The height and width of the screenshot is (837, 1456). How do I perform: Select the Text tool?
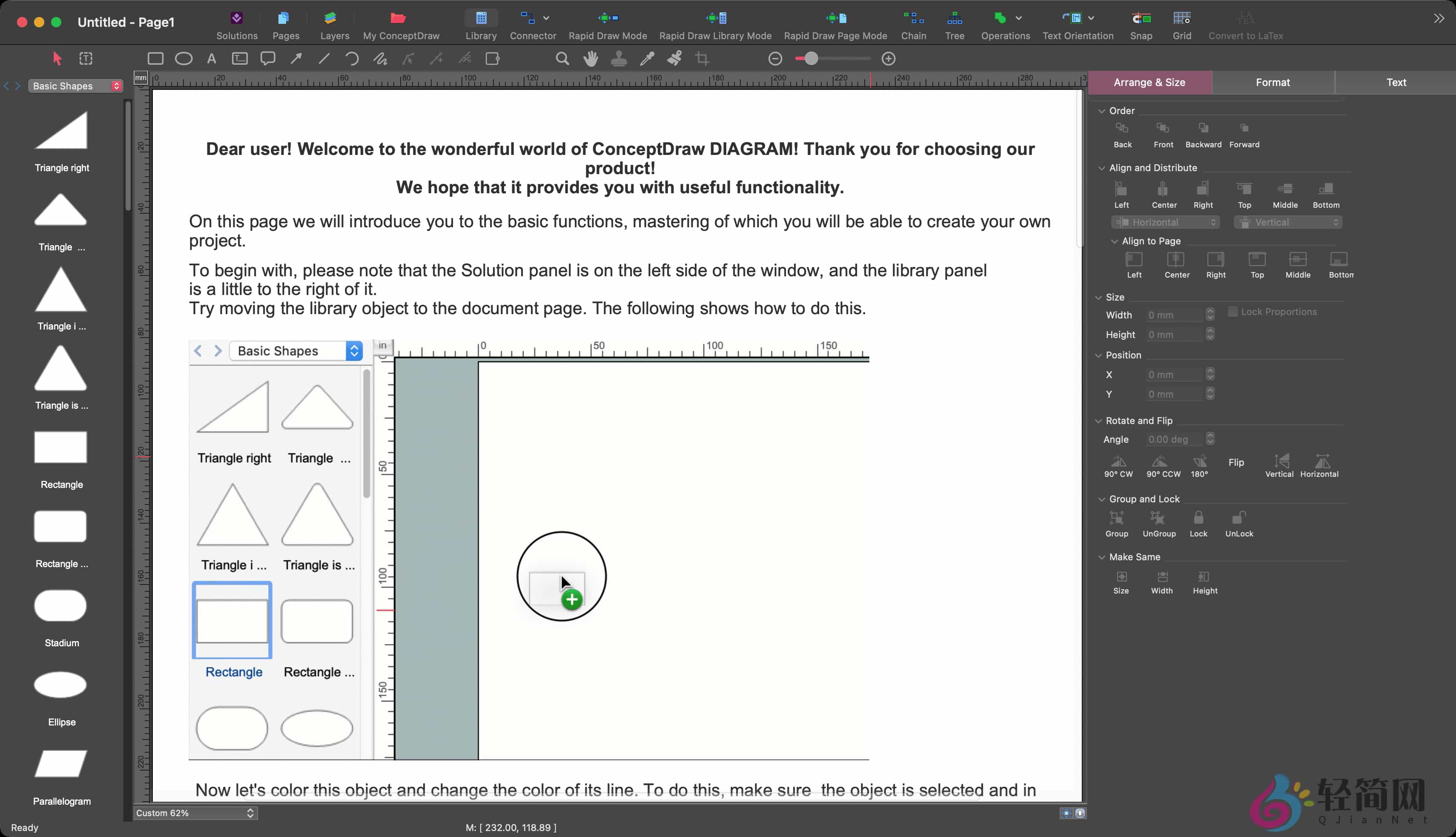[x=211, y=58]
